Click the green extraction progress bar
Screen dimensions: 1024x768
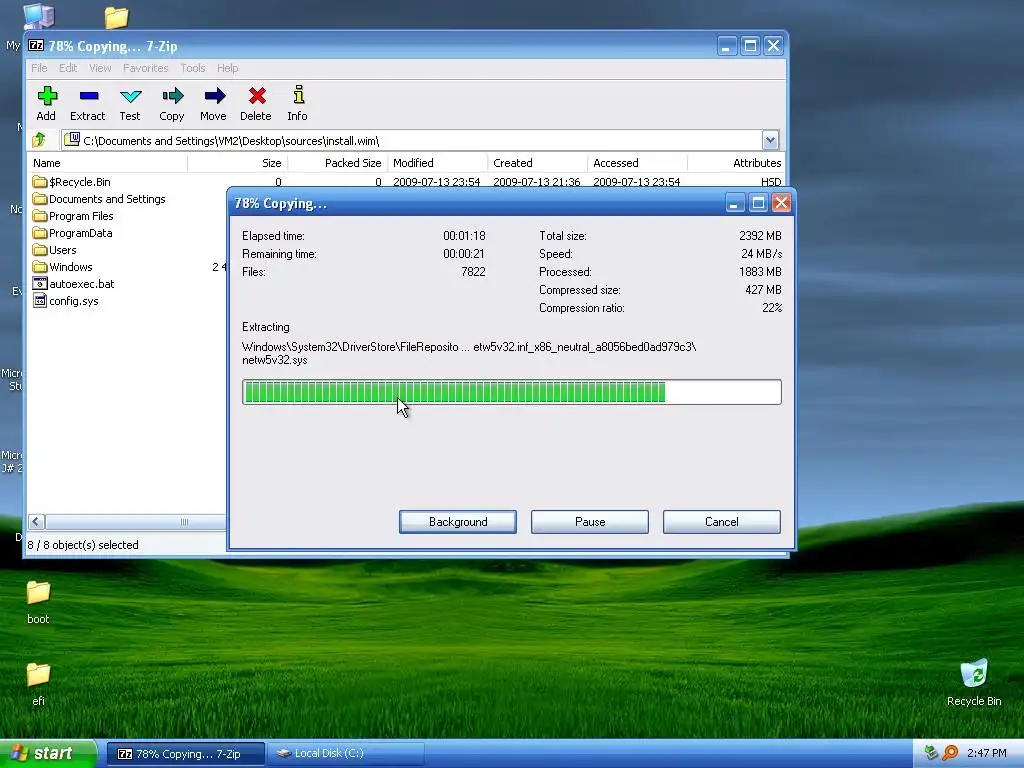click(511, 392)
